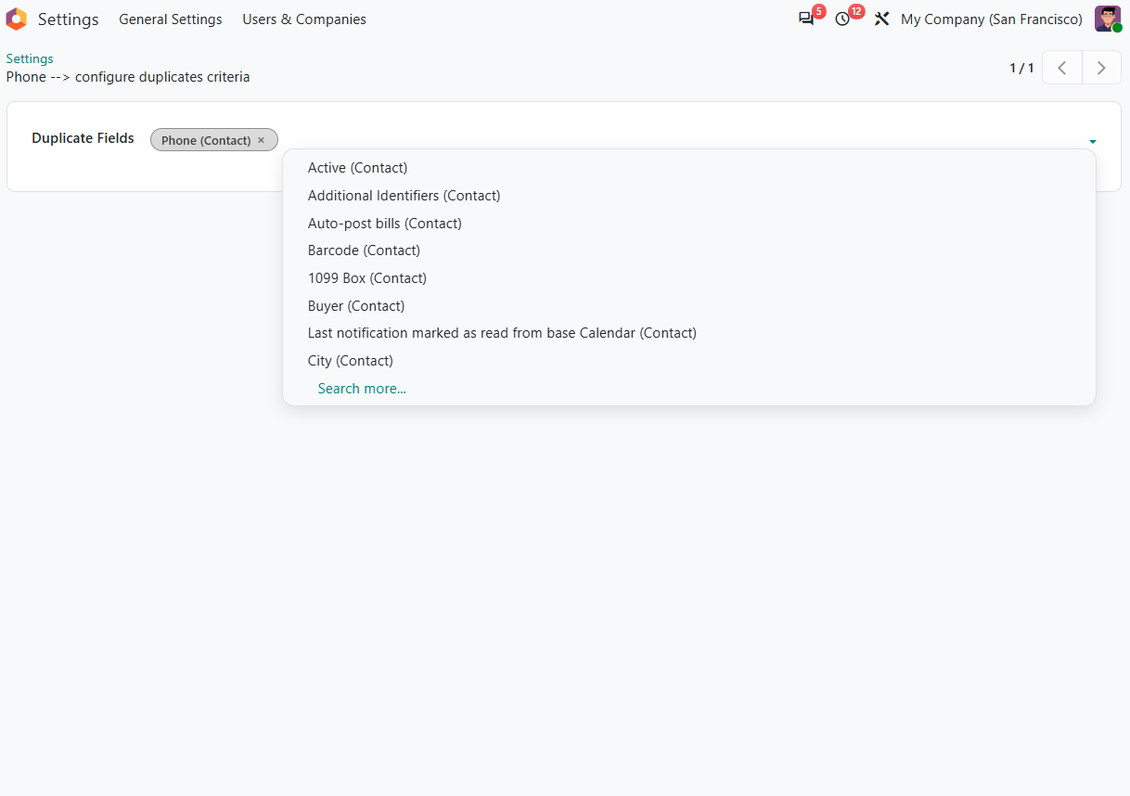Image resolution: width=1130 pixels, height=796 pixels.
Task: Select Last notification marked as read option
Action: (689, 333)
